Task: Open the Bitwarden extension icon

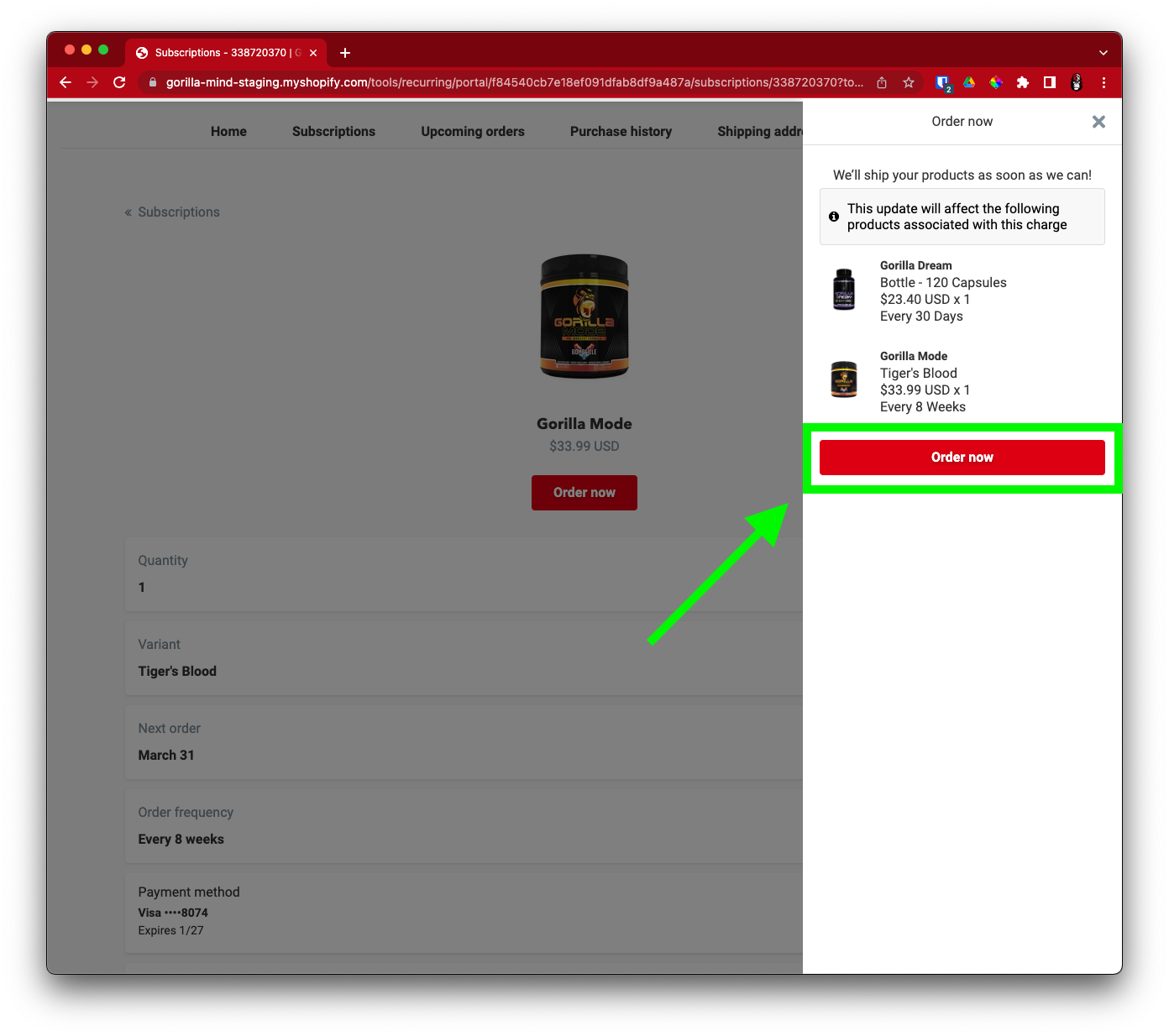Action: 942,82
